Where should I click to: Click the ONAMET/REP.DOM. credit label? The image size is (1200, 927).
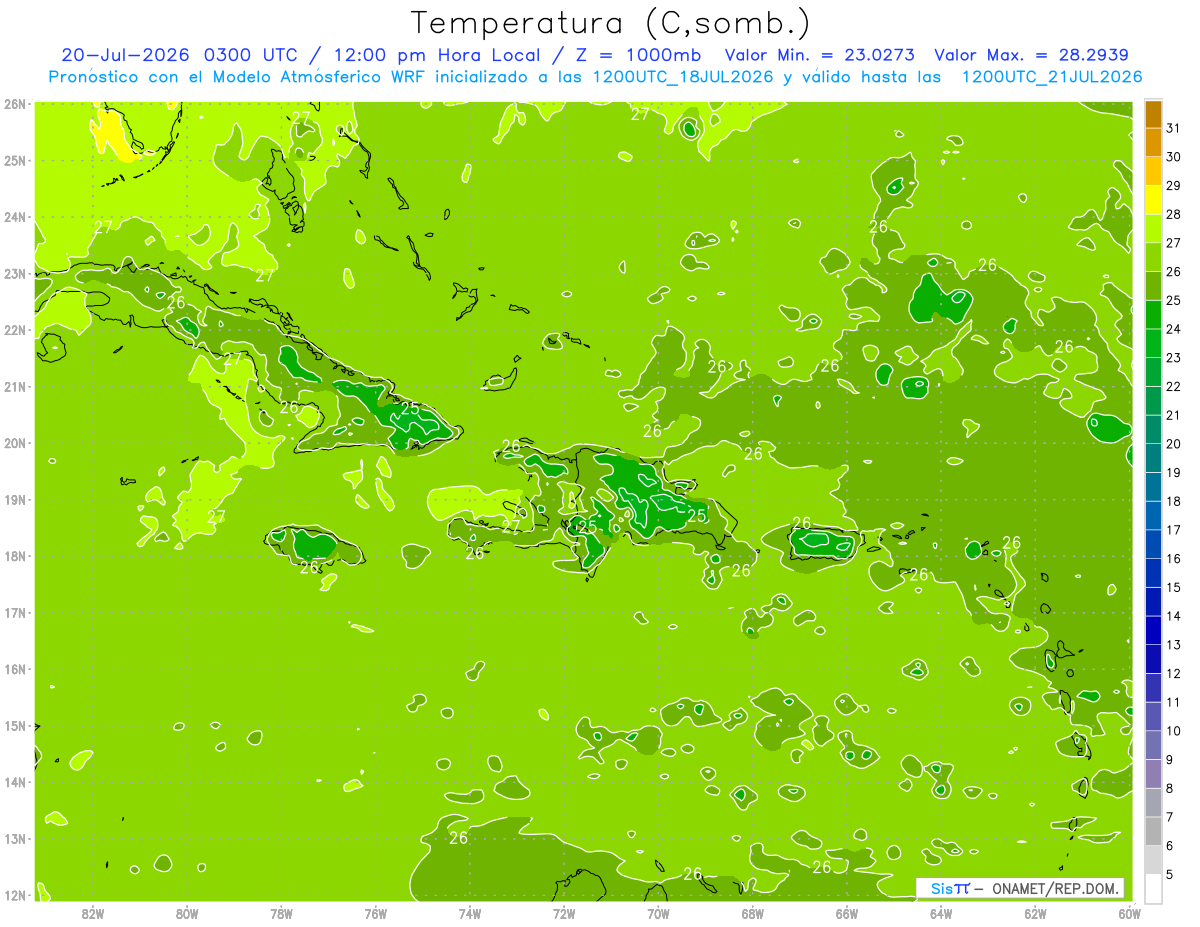pyautogui.click(x=1056, y=888)
